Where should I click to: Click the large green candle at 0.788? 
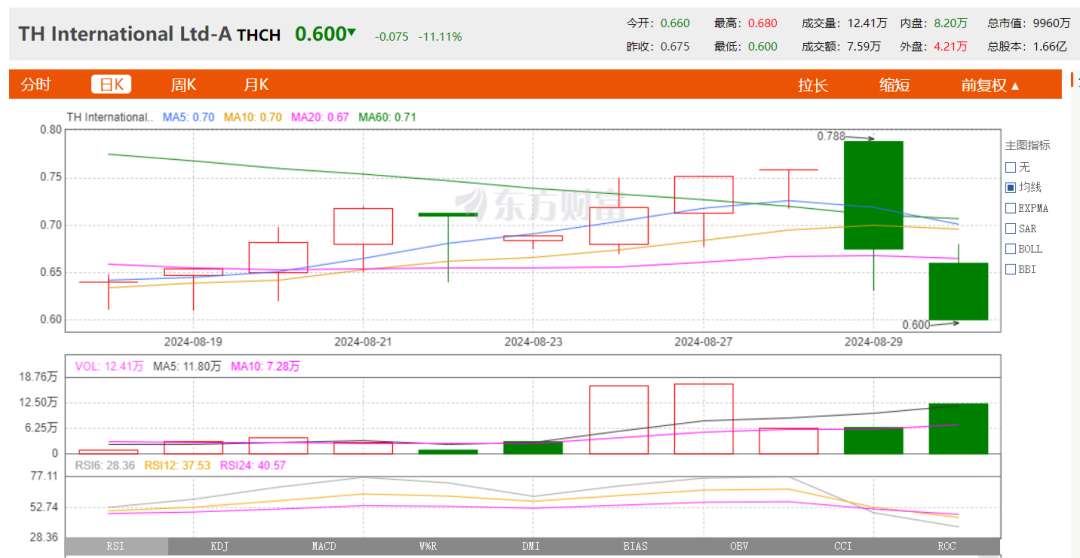pos(873,195)
